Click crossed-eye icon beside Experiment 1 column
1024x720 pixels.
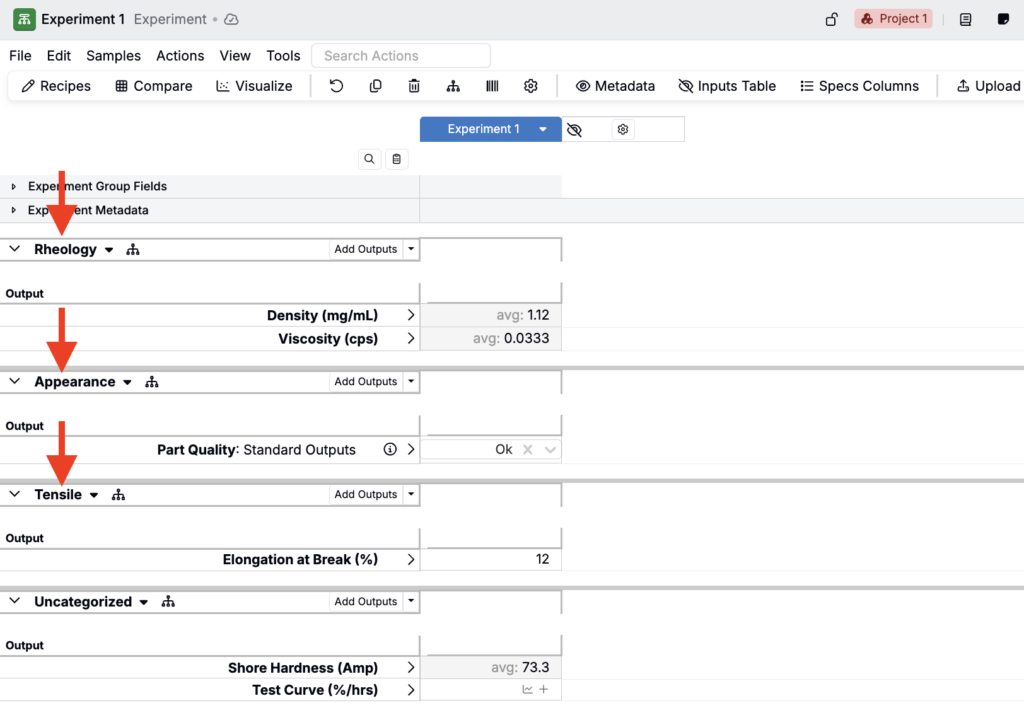[574, 130]
